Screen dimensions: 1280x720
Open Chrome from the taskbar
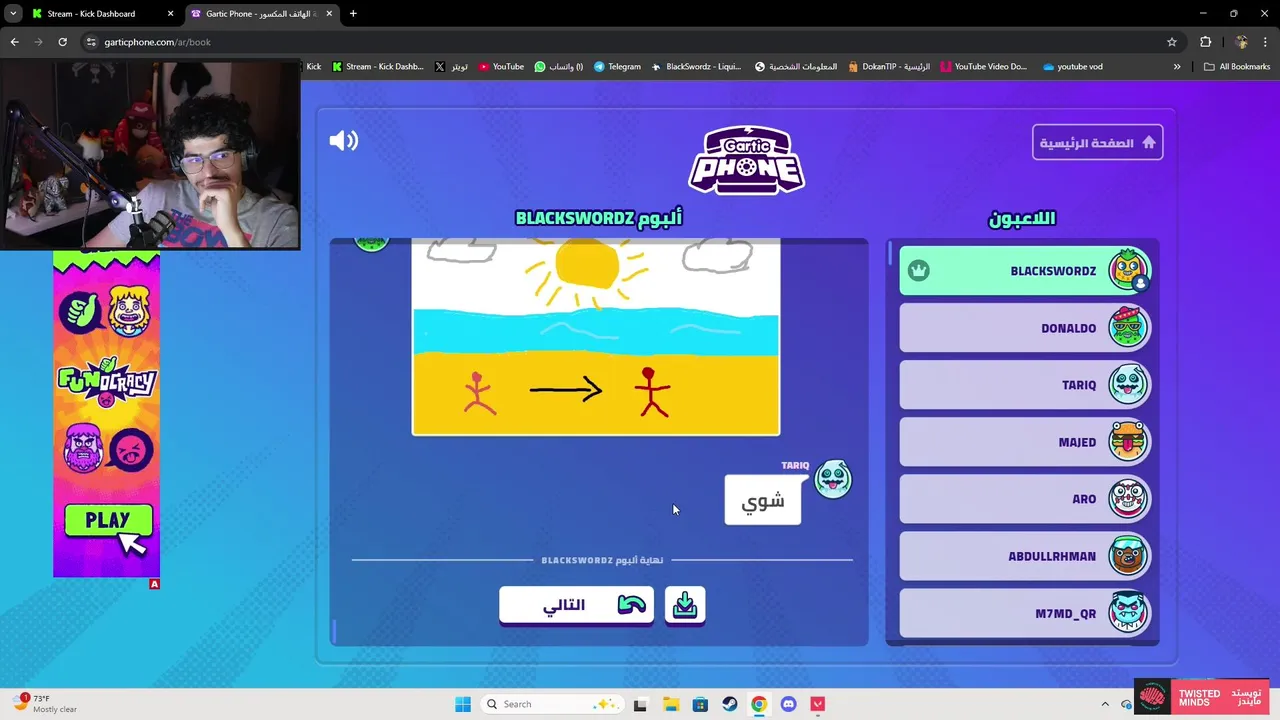(x=759, y=704)
